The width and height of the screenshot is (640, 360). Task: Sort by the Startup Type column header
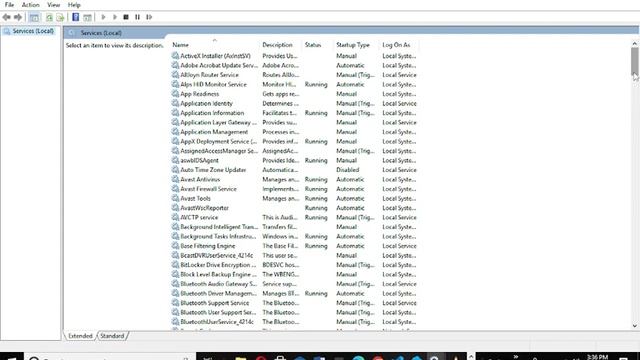point(357,45)
